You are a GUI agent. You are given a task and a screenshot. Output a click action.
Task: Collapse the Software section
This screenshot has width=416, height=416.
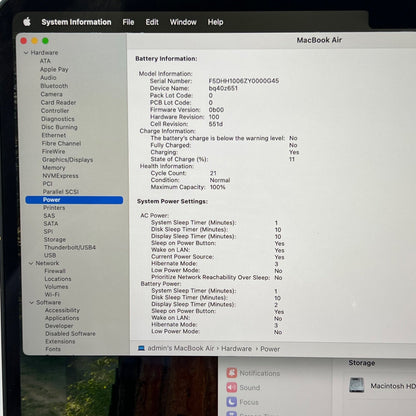pyautogui.click(x=32, y=303)
